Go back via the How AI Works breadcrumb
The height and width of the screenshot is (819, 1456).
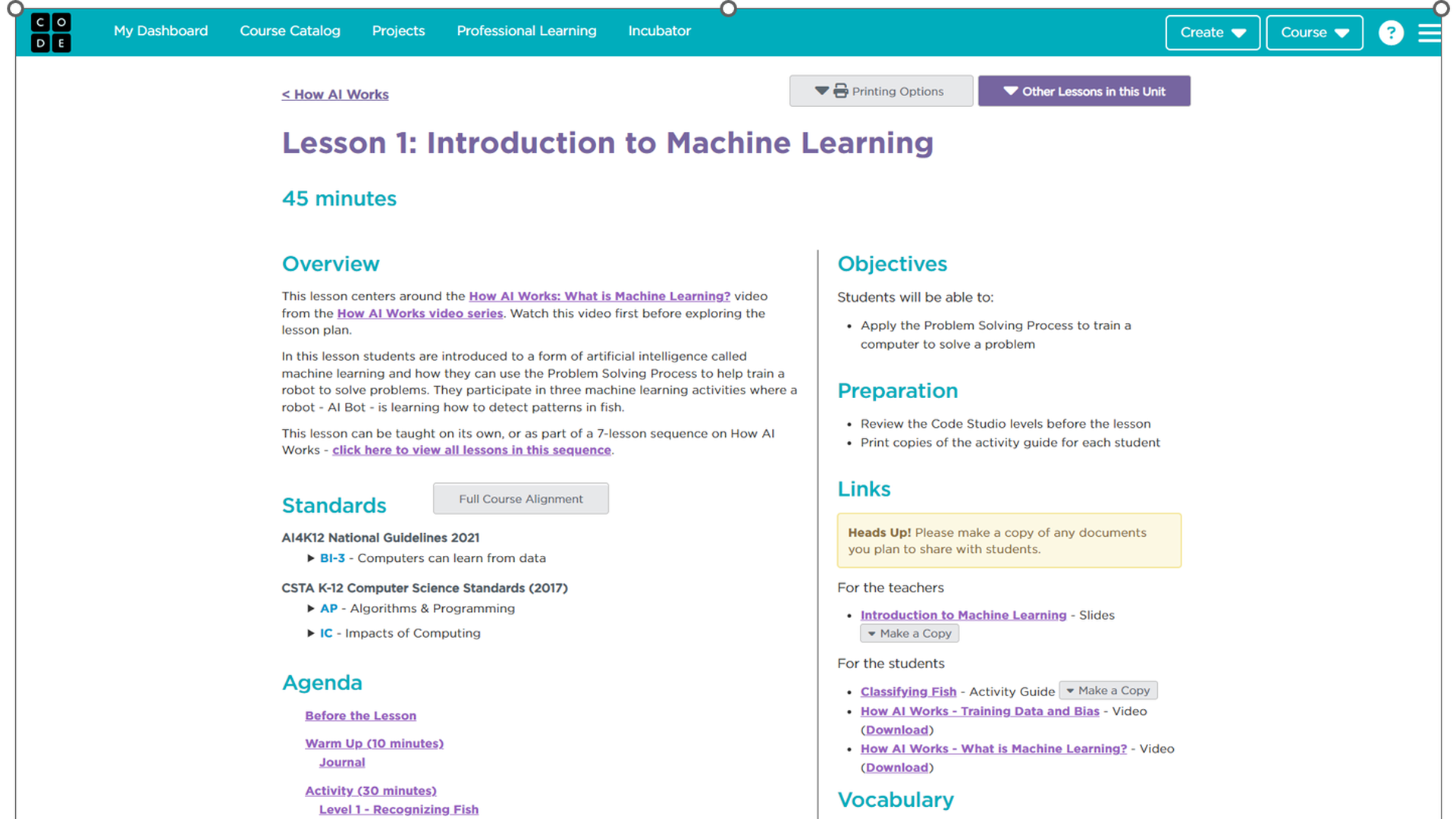point(334,94)
